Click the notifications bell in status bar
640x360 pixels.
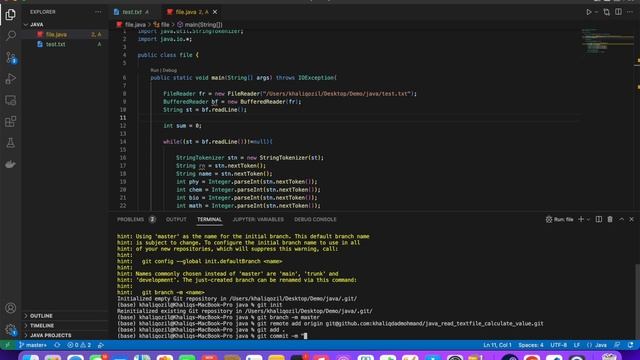(x=631, y=345)
